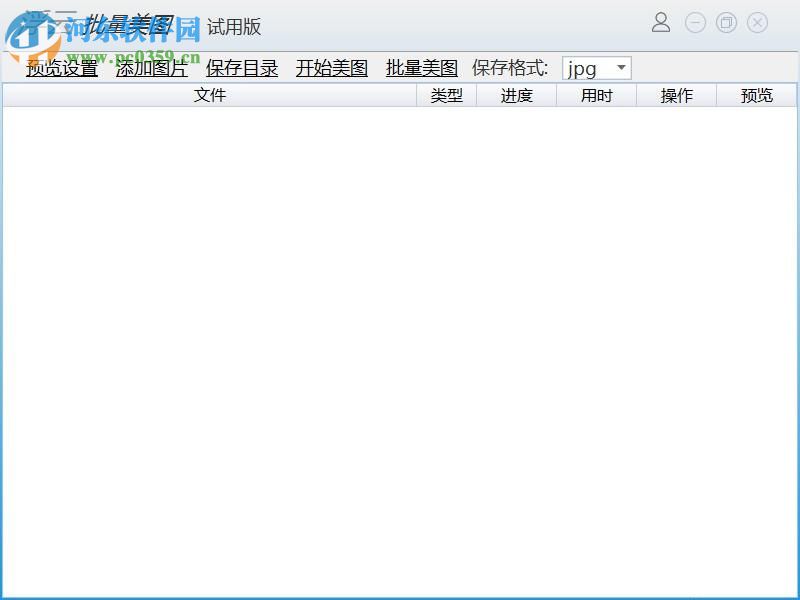Click the minimize window icon
The height and width of the screenshot is (600, 800).
click(693, 23)
